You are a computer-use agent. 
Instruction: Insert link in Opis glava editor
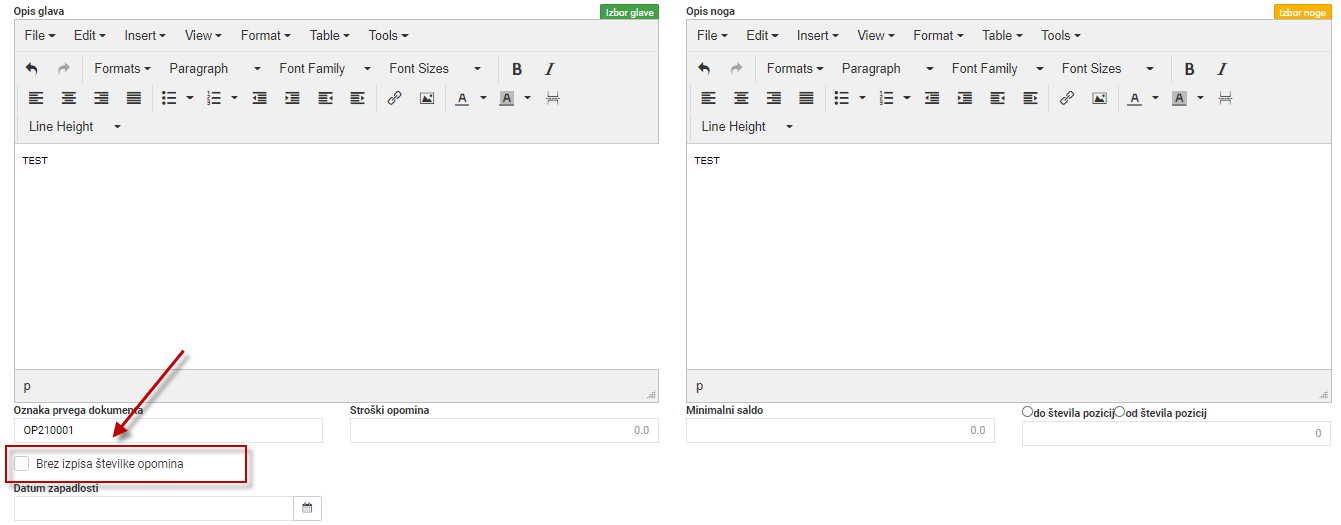click(394, 98)
